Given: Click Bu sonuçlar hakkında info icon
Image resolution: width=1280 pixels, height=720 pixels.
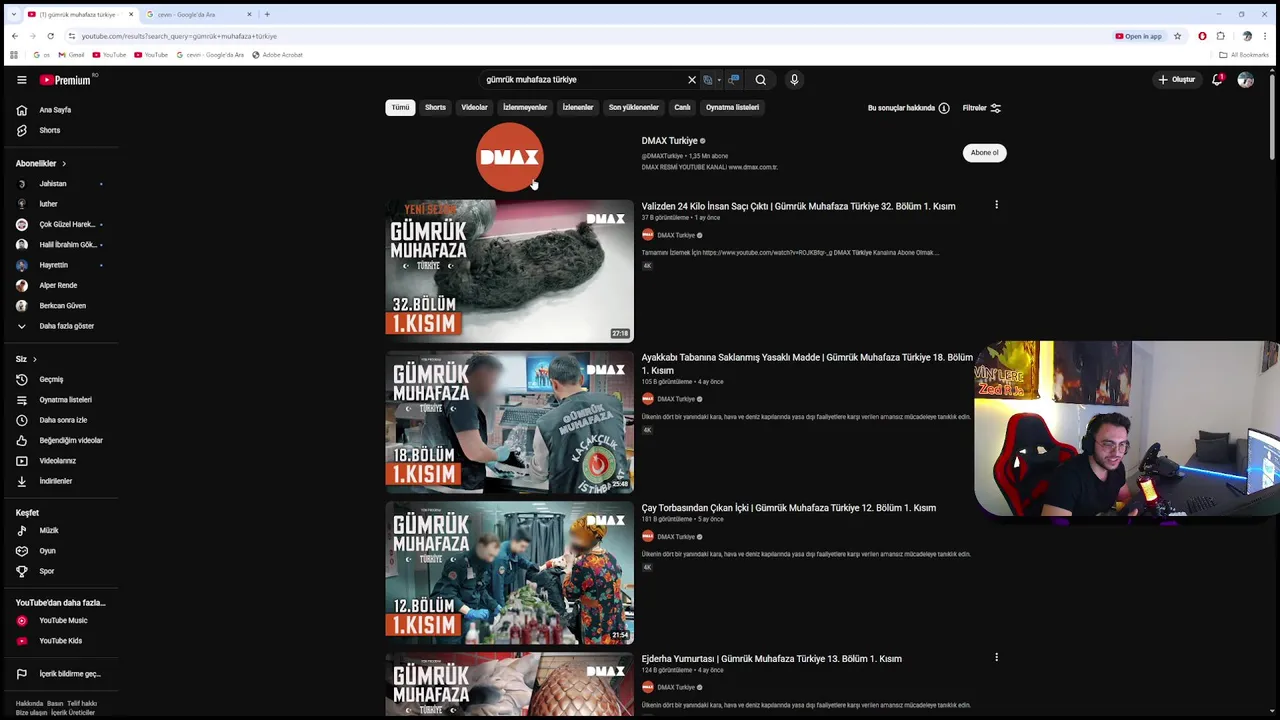Looking at the screenshot, I should pos(943,108).
